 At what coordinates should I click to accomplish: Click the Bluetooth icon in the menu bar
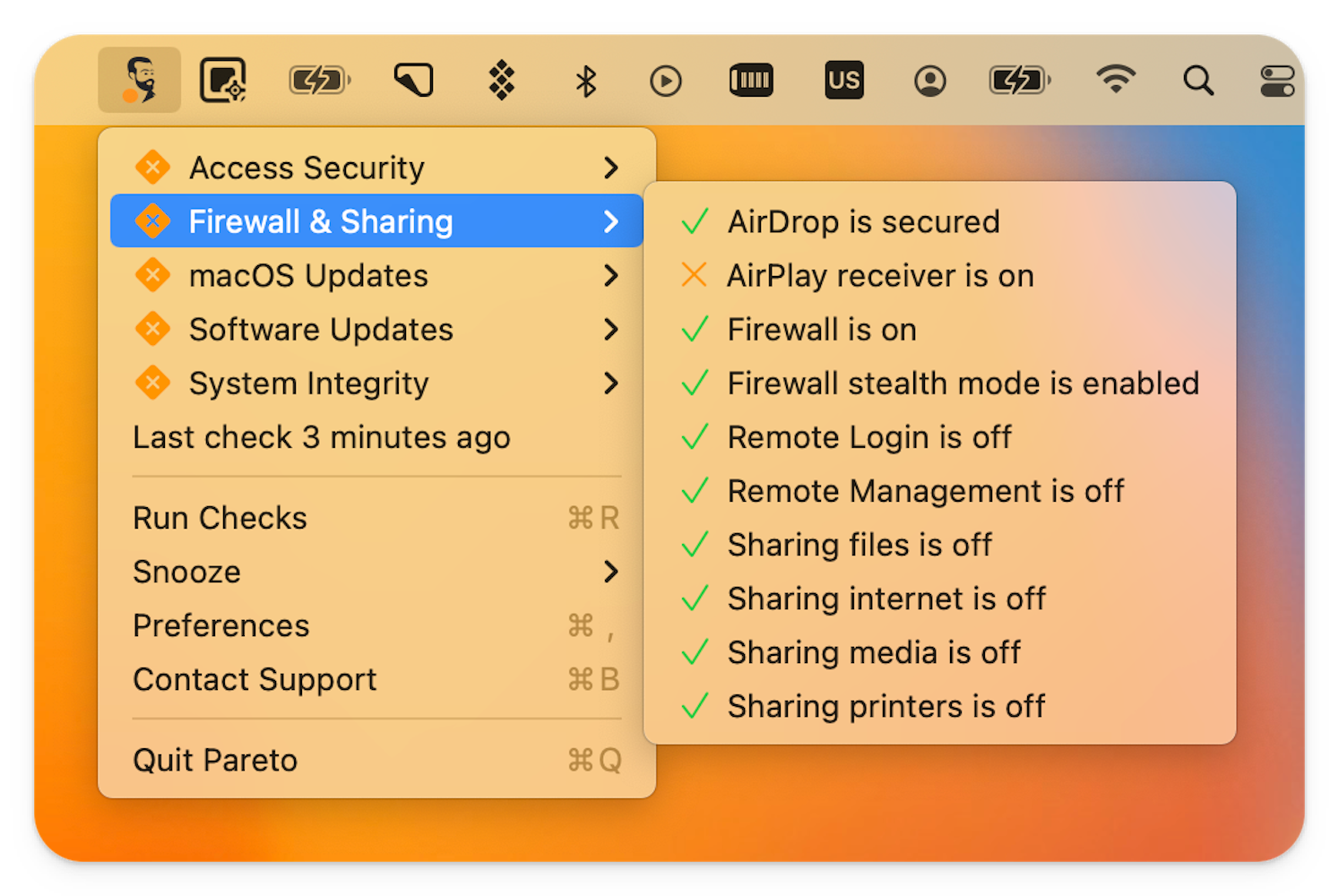click(x=584, y=80)
